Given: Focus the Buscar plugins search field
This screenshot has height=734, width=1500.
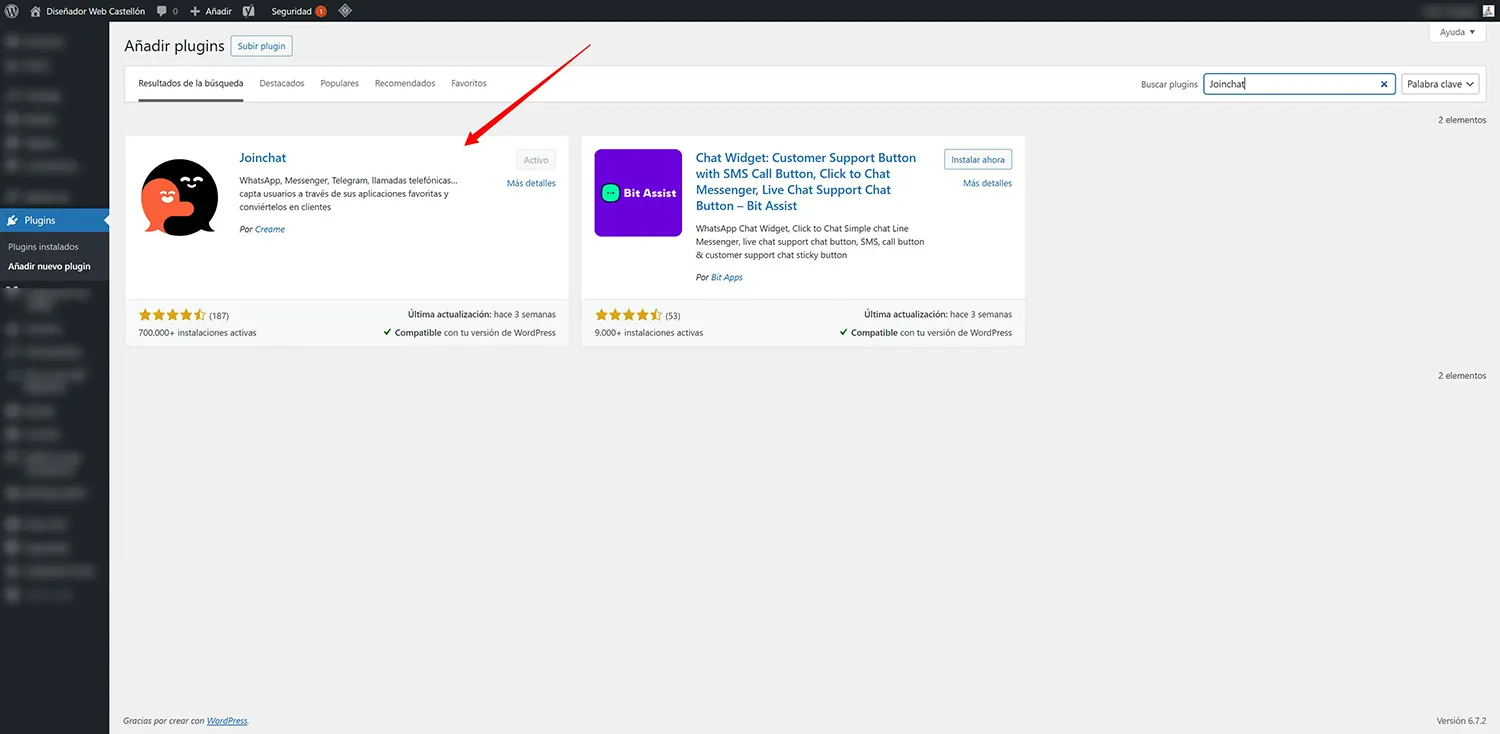Looking at the screenshot, I should pyautogui.click(x=1299, y=84).
